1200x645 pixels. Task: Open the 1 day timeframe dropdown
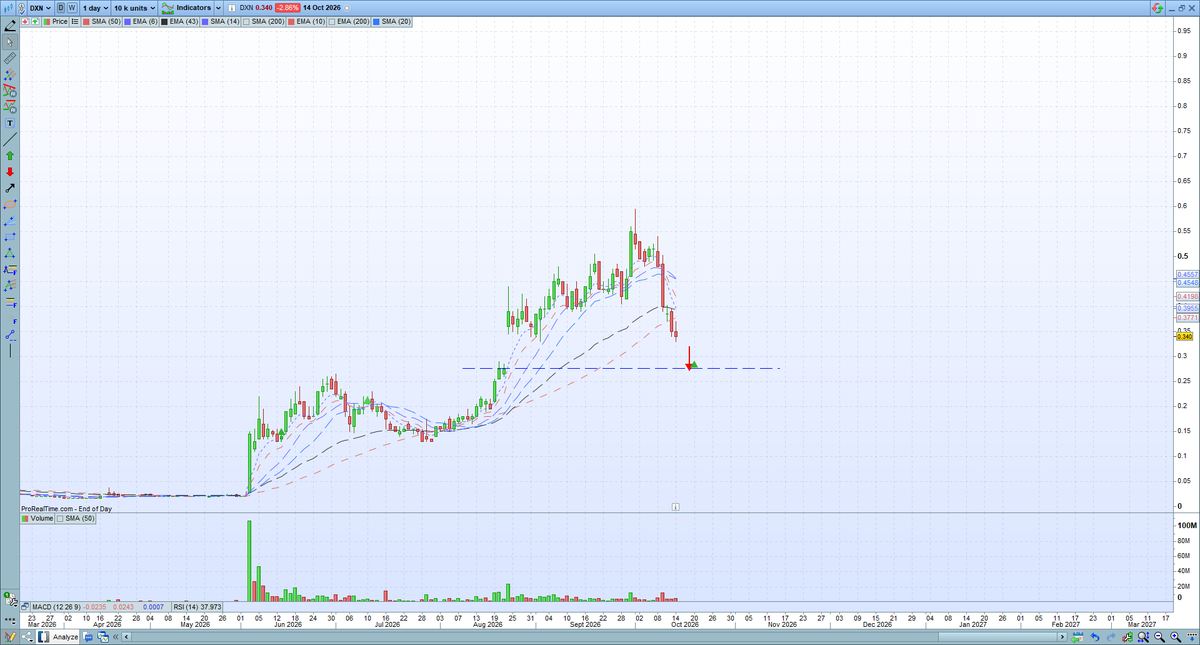click(96, 7)
